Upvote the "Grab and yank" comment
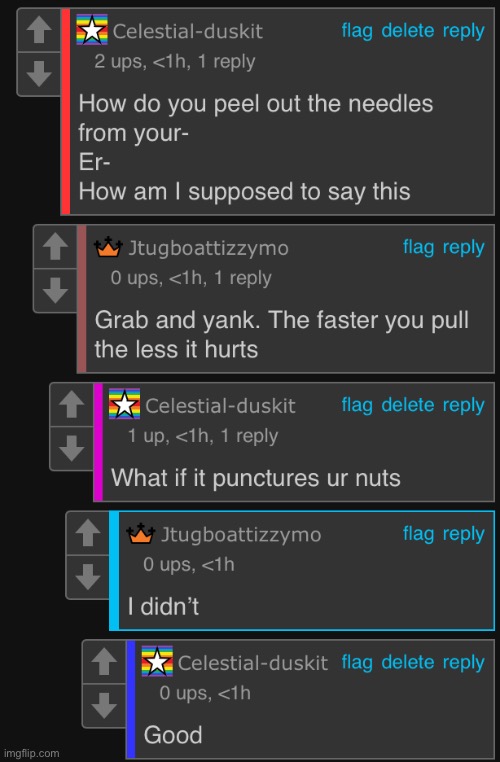500x762 pixels. click(x=55, y=246)
